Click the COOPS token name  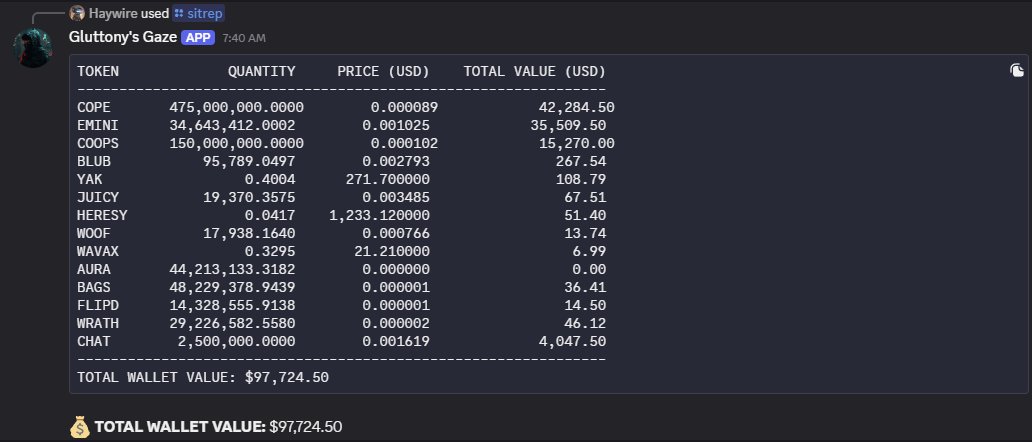pyautogui.click(x=98, y=143)
